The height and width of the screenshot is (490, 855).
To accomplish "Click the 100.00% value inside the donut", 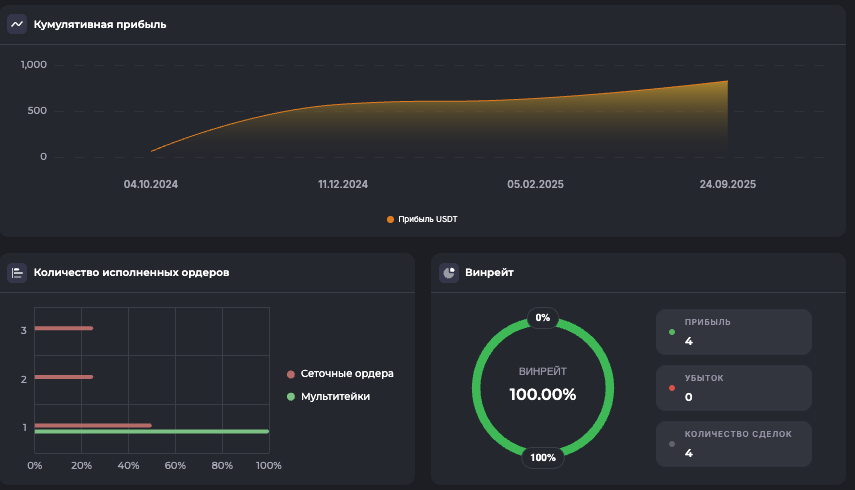I will [x=543, y=394].
